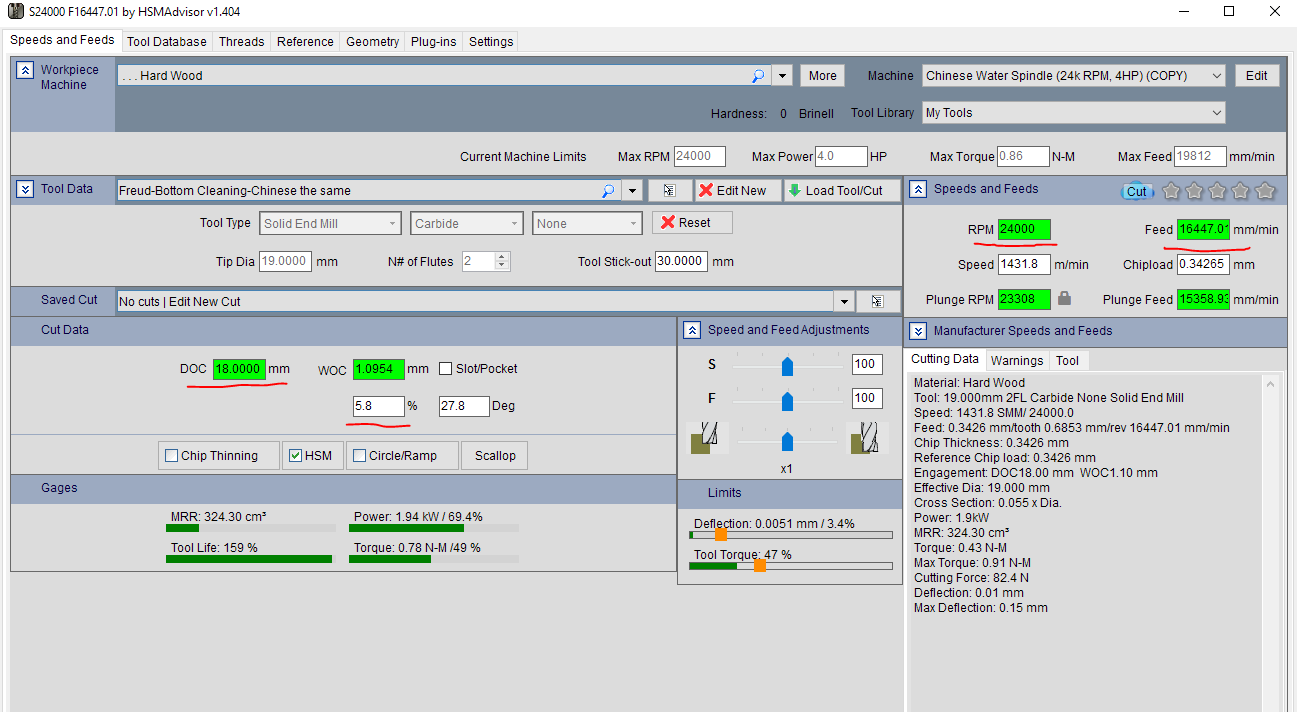Image resolution: width=1297 pixels, height=712 pixels.
Task: Click the list icon button left of Edit New
Action: (669, 191)
